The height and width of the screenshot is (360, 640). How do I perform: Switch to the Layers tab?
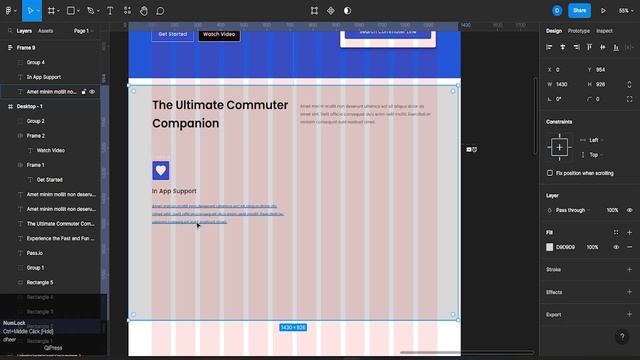point(24,31)
